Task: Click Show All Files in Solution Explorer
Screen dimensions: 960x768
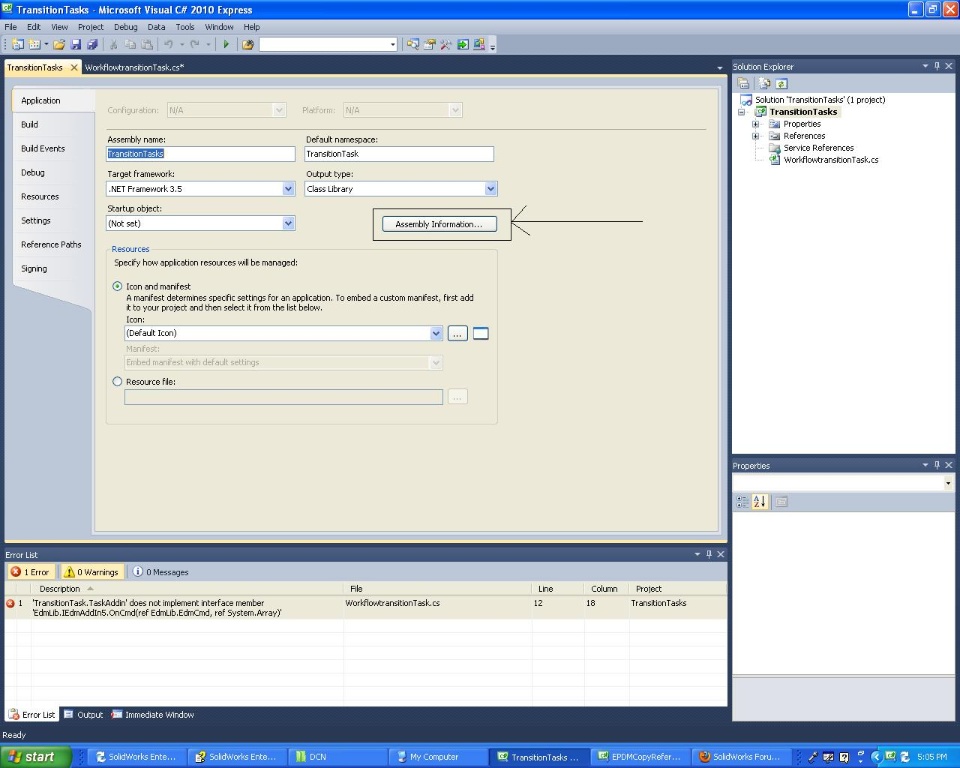Action: (x=764, y=83)
